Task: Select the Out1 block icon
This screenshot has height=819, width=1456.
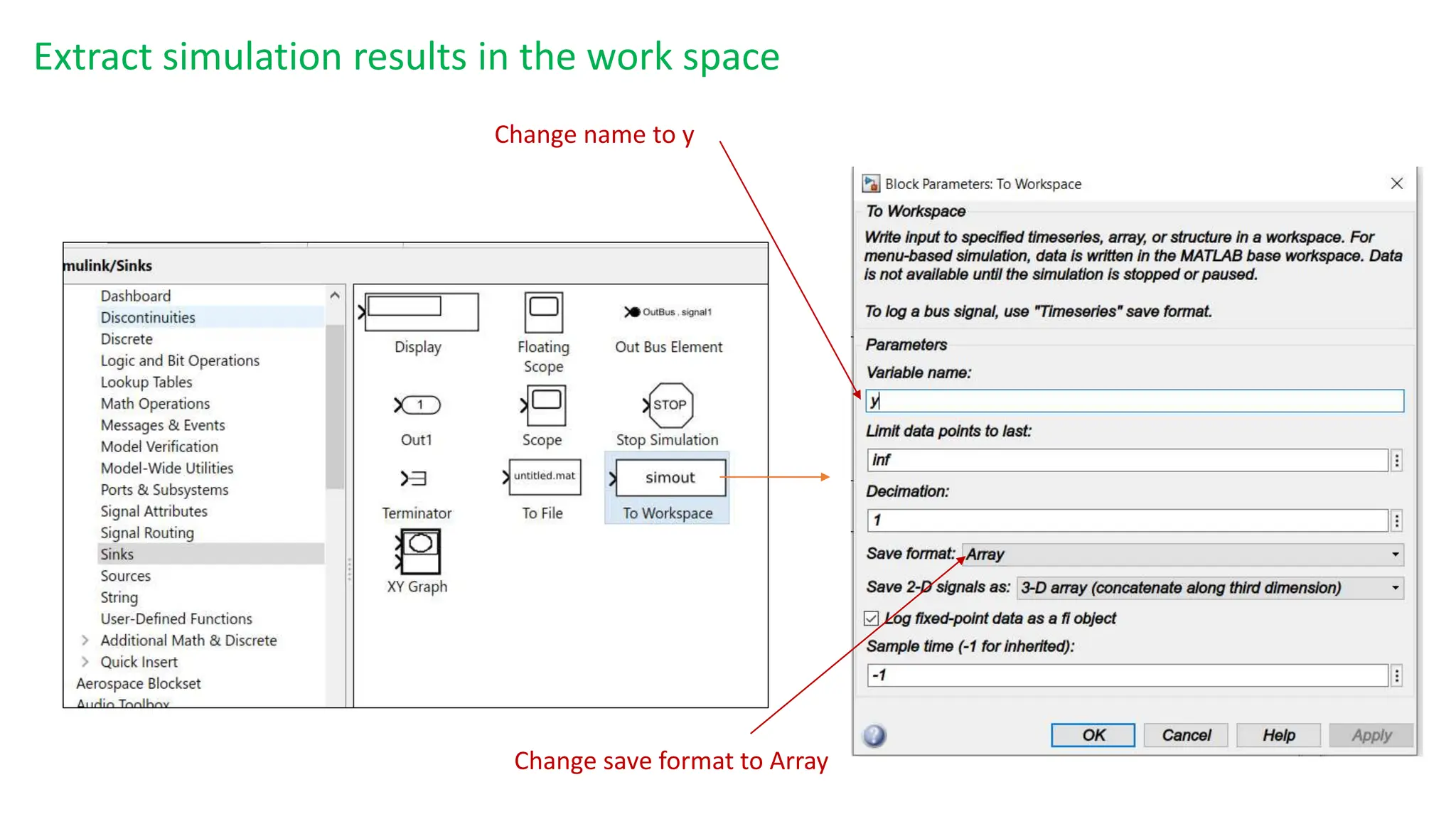Action: pyautogui.click(x=417, y=405)
